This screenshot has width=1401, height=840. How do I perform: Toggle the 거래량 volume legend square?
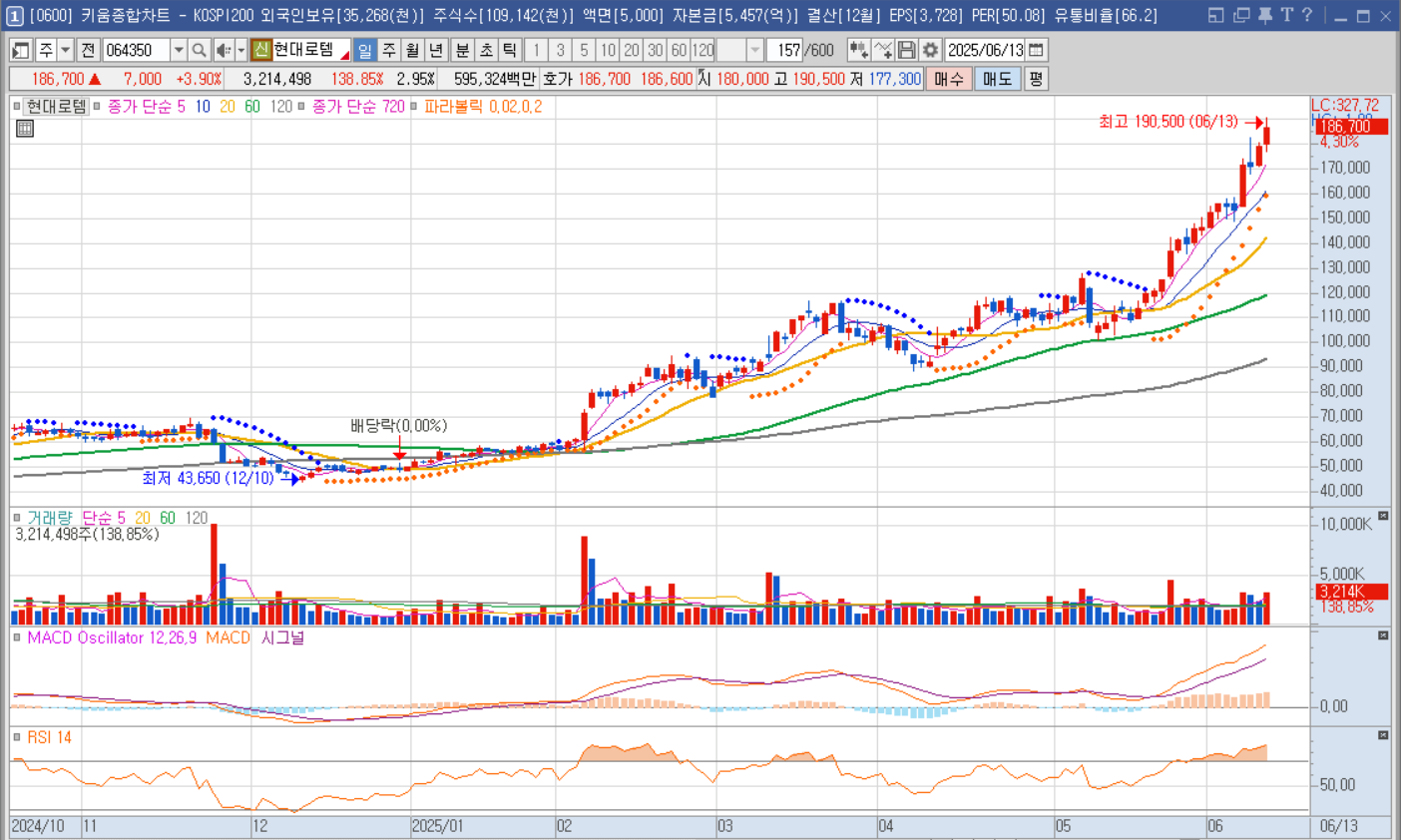[17, 518]
